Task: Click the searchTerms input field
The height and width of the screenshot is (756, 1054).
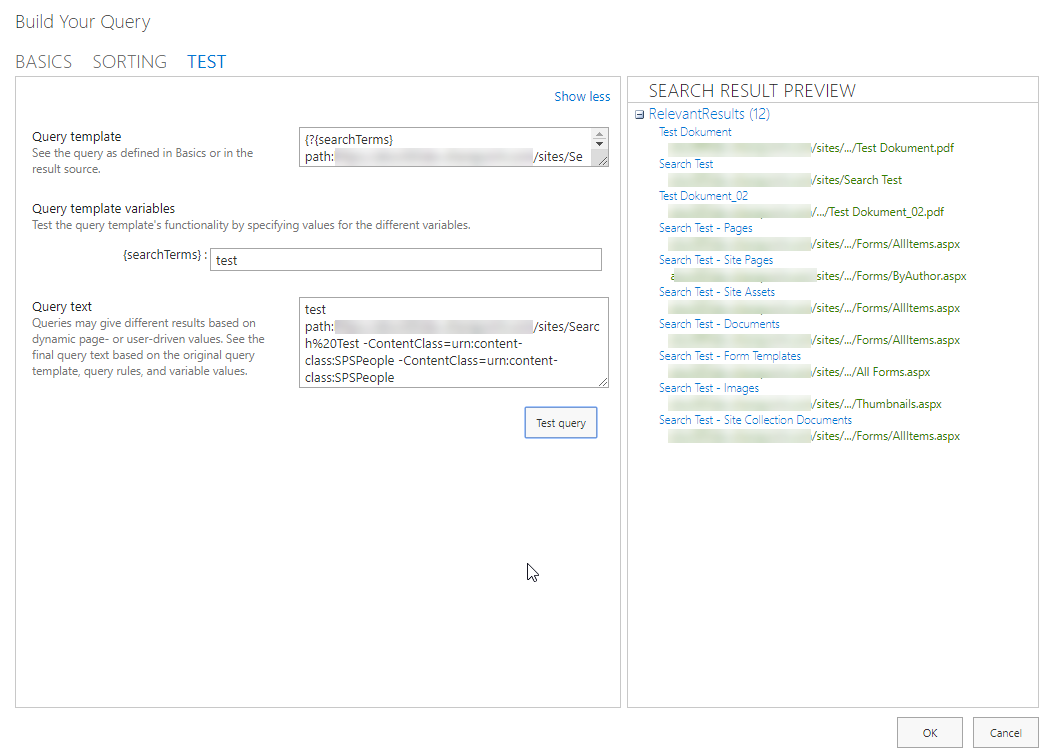Action: click(406, 260)
